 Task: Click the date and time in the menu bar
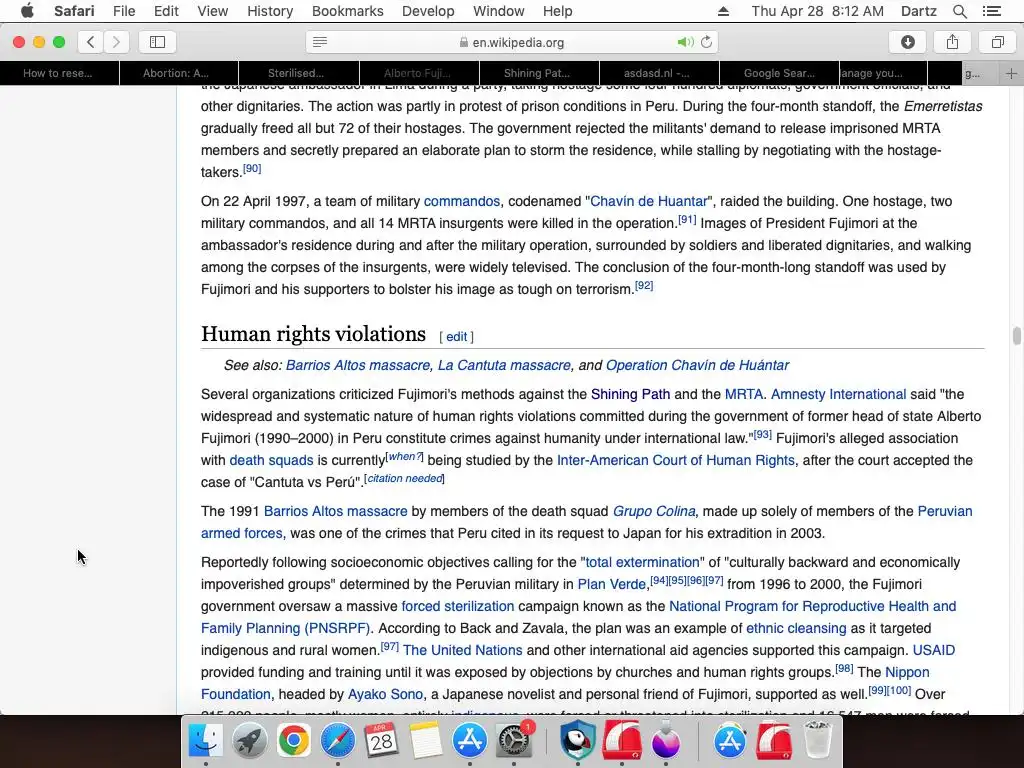coord(817,11)
